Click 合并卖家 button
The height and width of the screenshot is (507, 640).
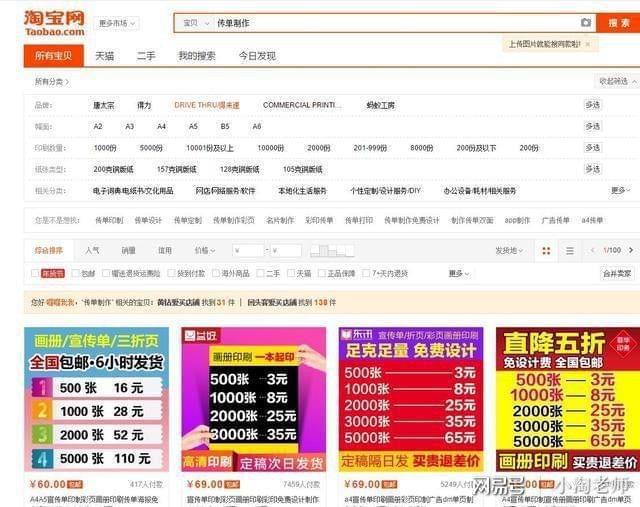coord(617,273)
